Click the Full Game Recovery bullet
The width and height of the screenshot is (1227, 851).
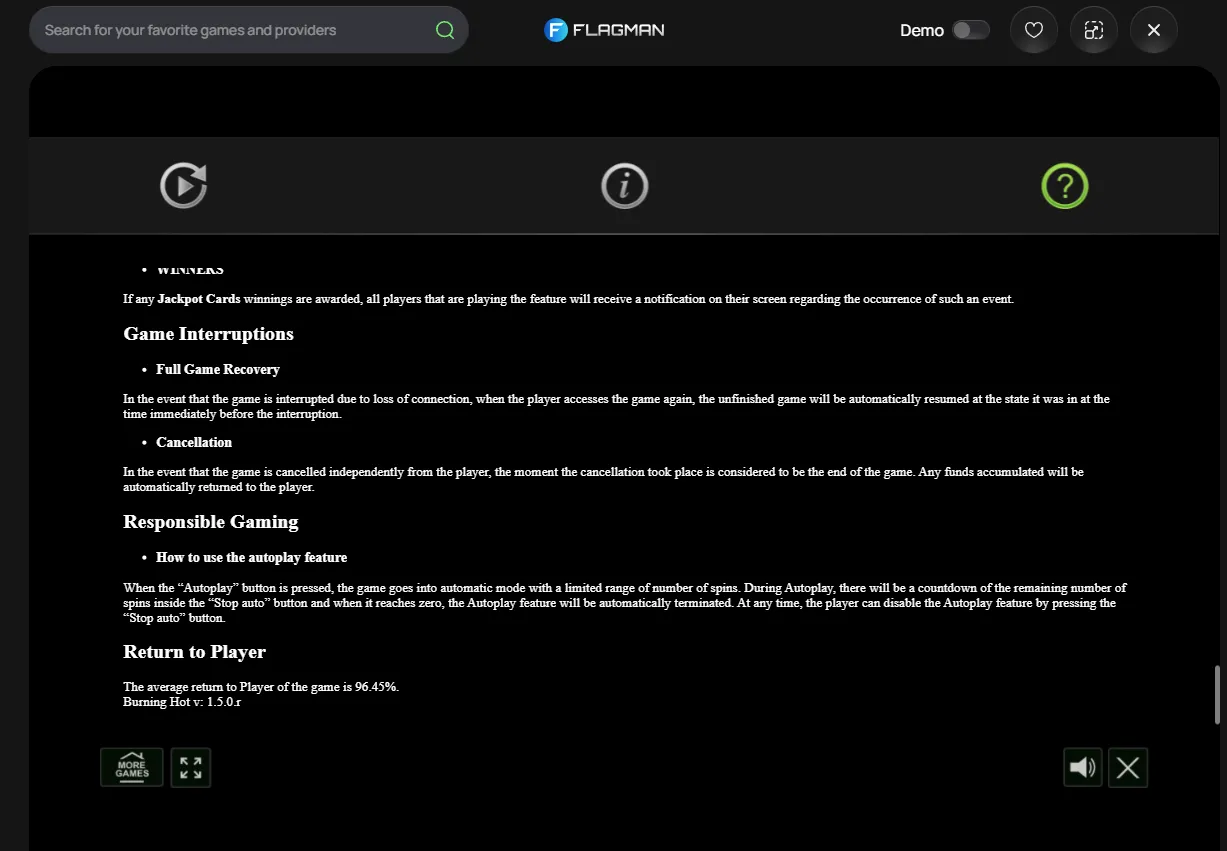coord(218,369)
